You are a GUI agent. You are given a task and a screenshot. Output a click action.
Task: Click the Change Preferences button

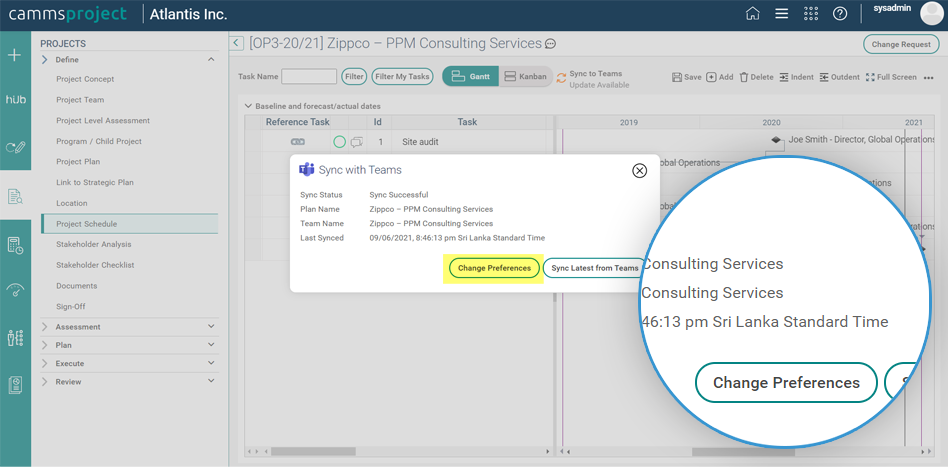[494, 268]
